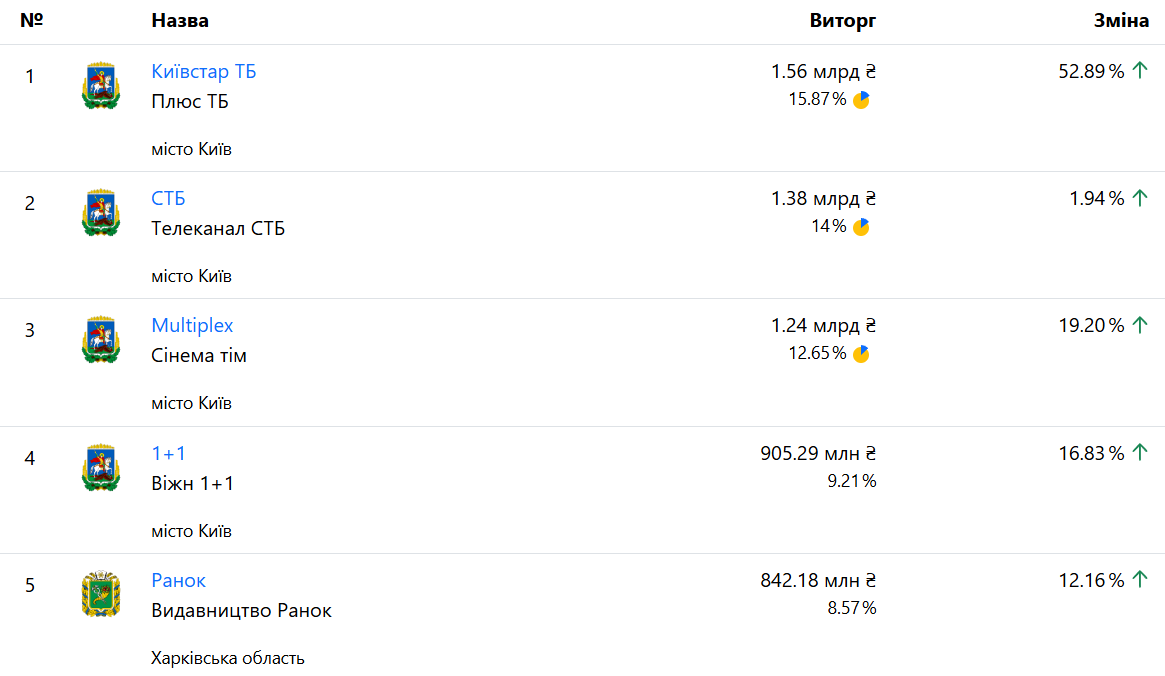Click the Назва column header
The image size is (1165, 676).
[180, 21]
